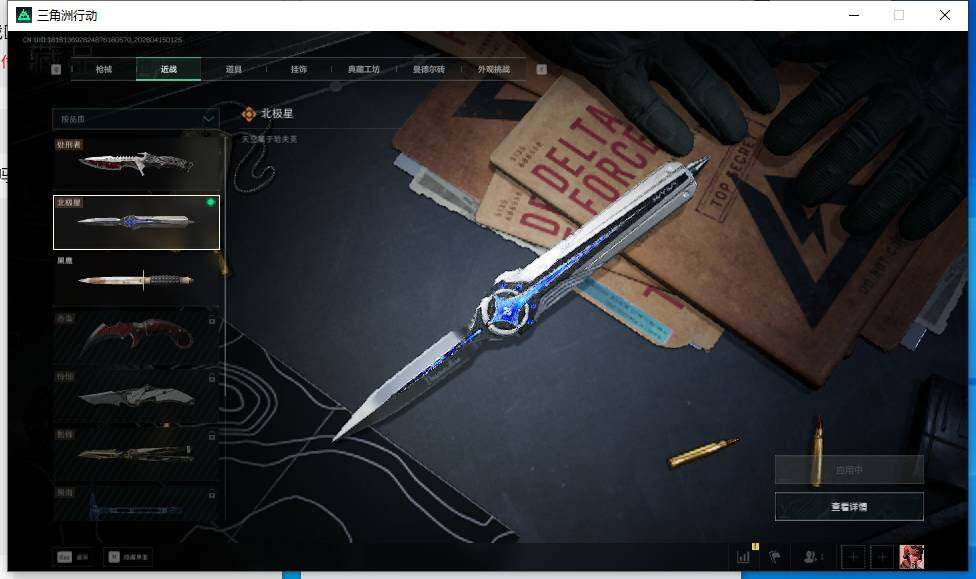Select the 黑鹰 dagger thumbnail
This screenshot has width=976, height=579.
(x=136, y=280)
